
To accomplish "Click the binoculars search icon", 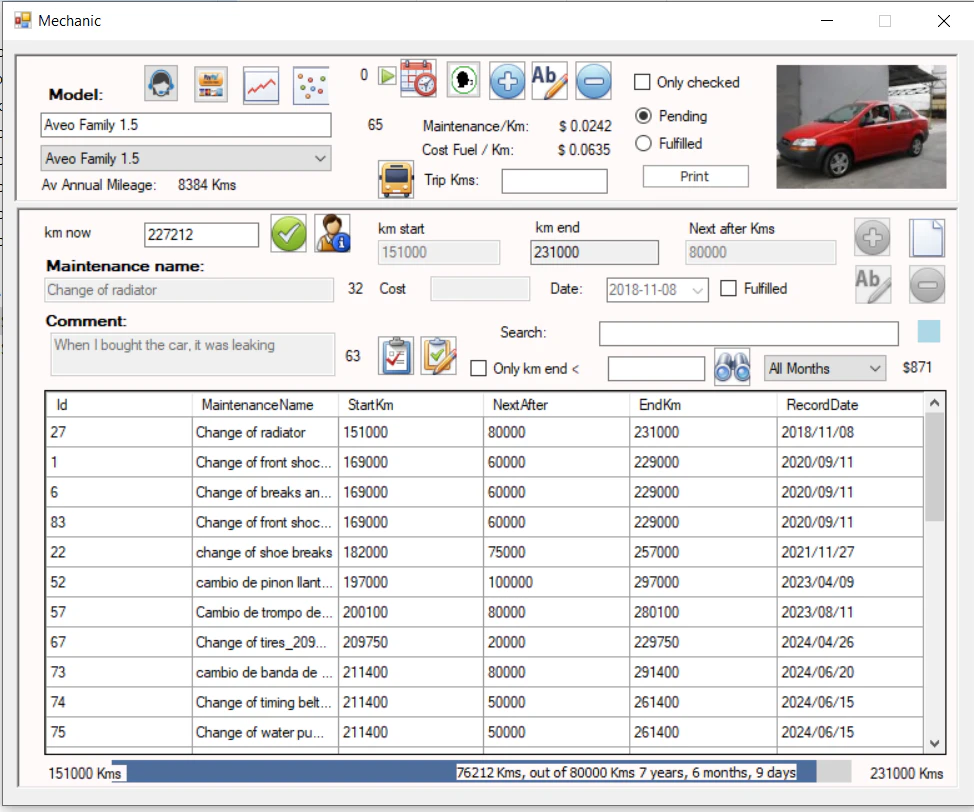I will (732, 367).
